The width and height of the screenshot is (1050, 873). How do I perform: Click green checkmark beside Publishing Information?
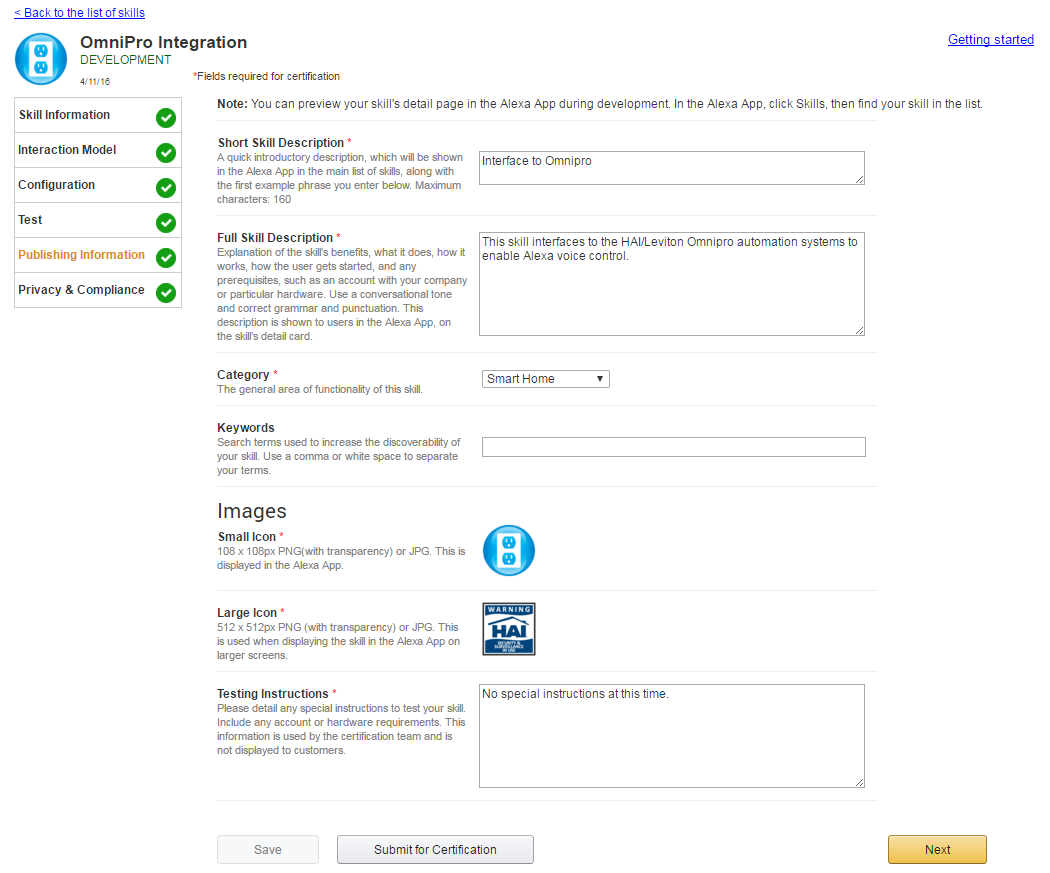[x=166, y=258]
